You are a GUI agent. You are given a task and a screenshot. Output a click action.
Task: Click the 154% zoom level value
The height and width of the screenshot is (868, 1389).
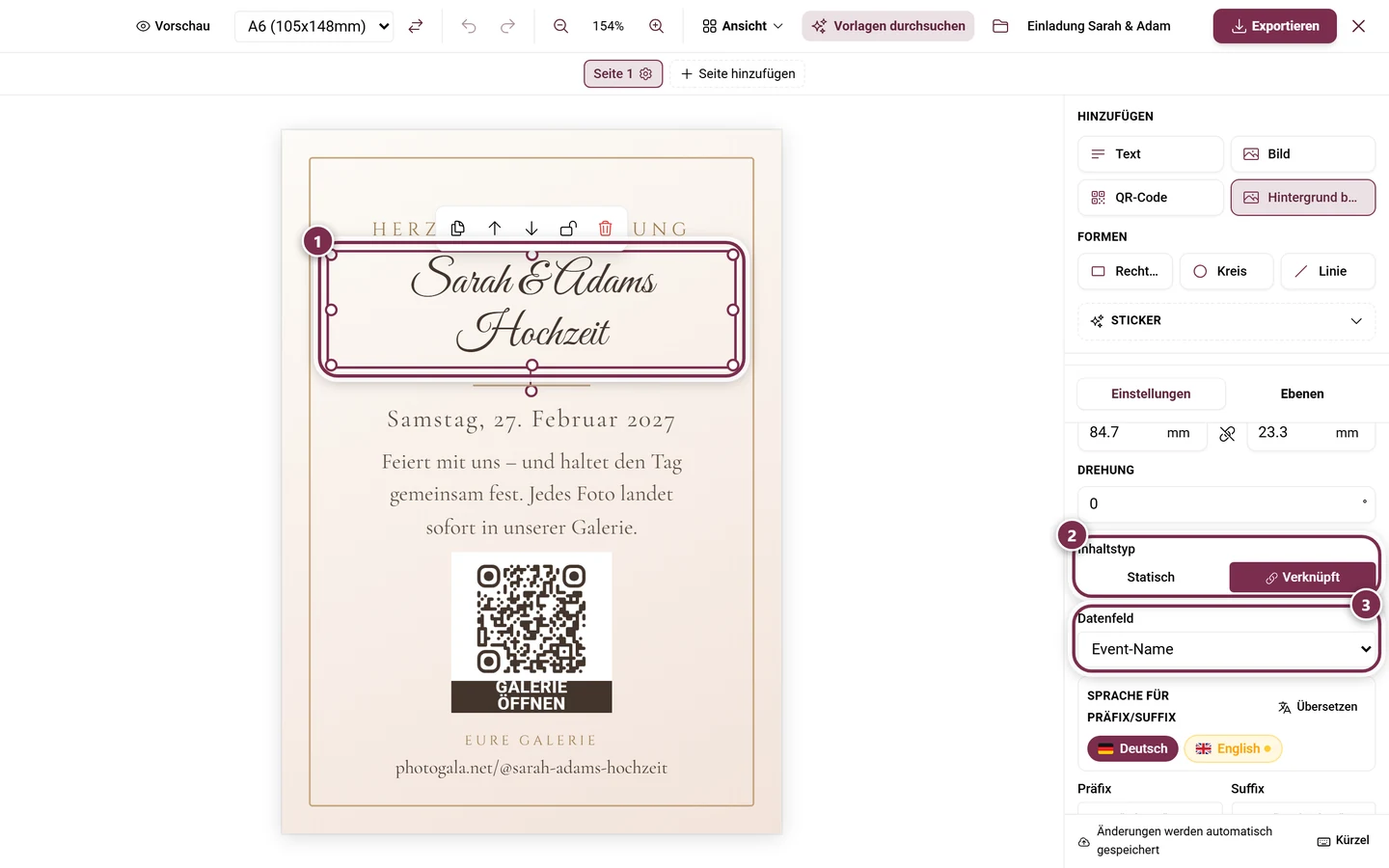click(608, 26)
